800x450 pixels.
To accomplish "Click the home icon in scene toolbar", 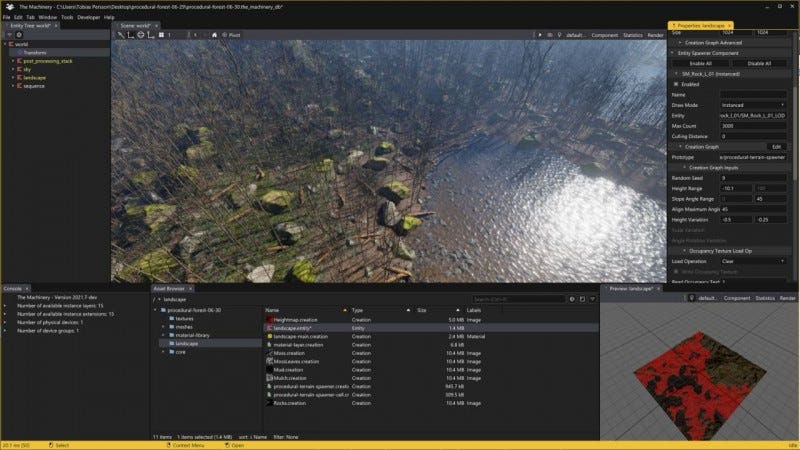I will (214, 35).
